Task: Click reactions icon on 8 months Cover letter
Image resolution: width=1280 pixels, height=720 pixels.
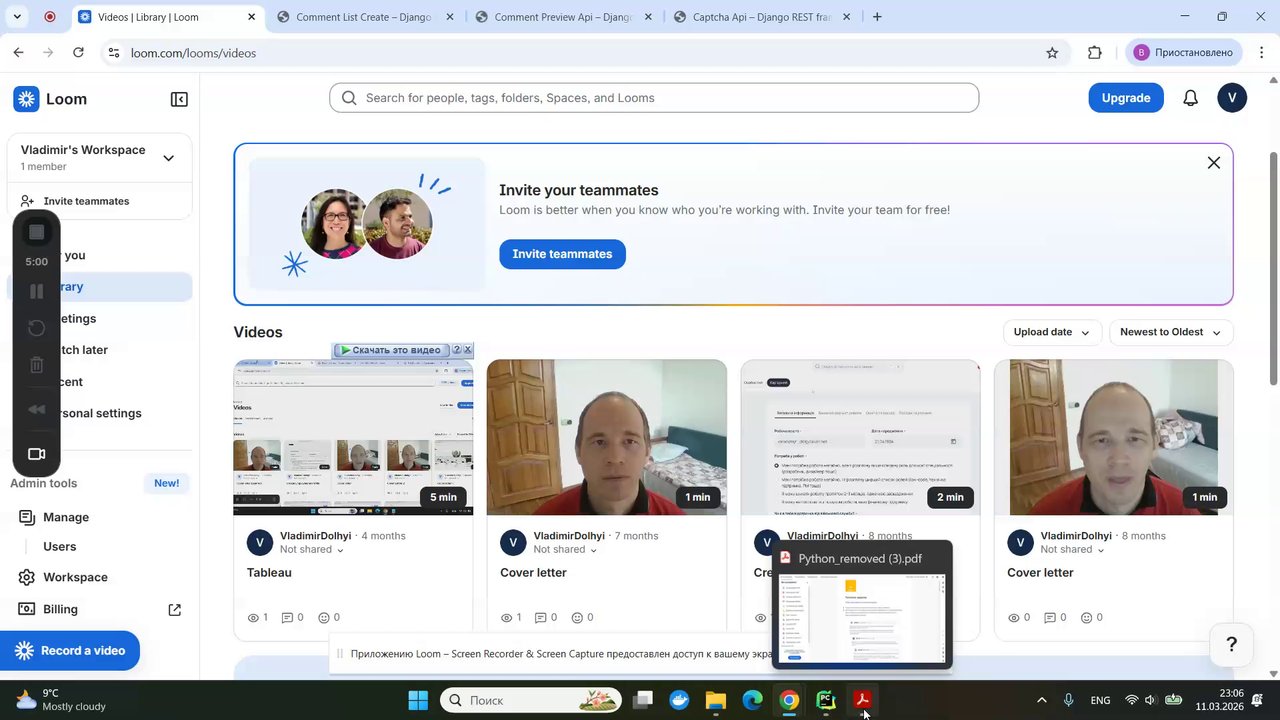Action: tap(1084, 618)
